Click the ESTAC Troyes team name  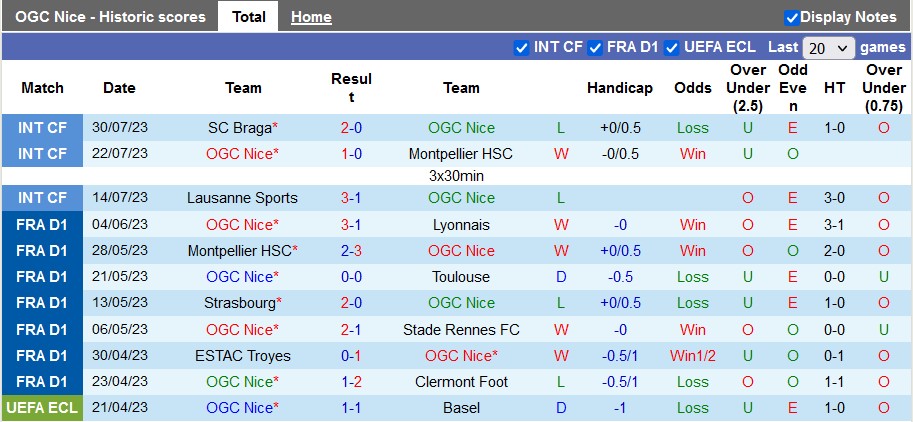point(243,356)
